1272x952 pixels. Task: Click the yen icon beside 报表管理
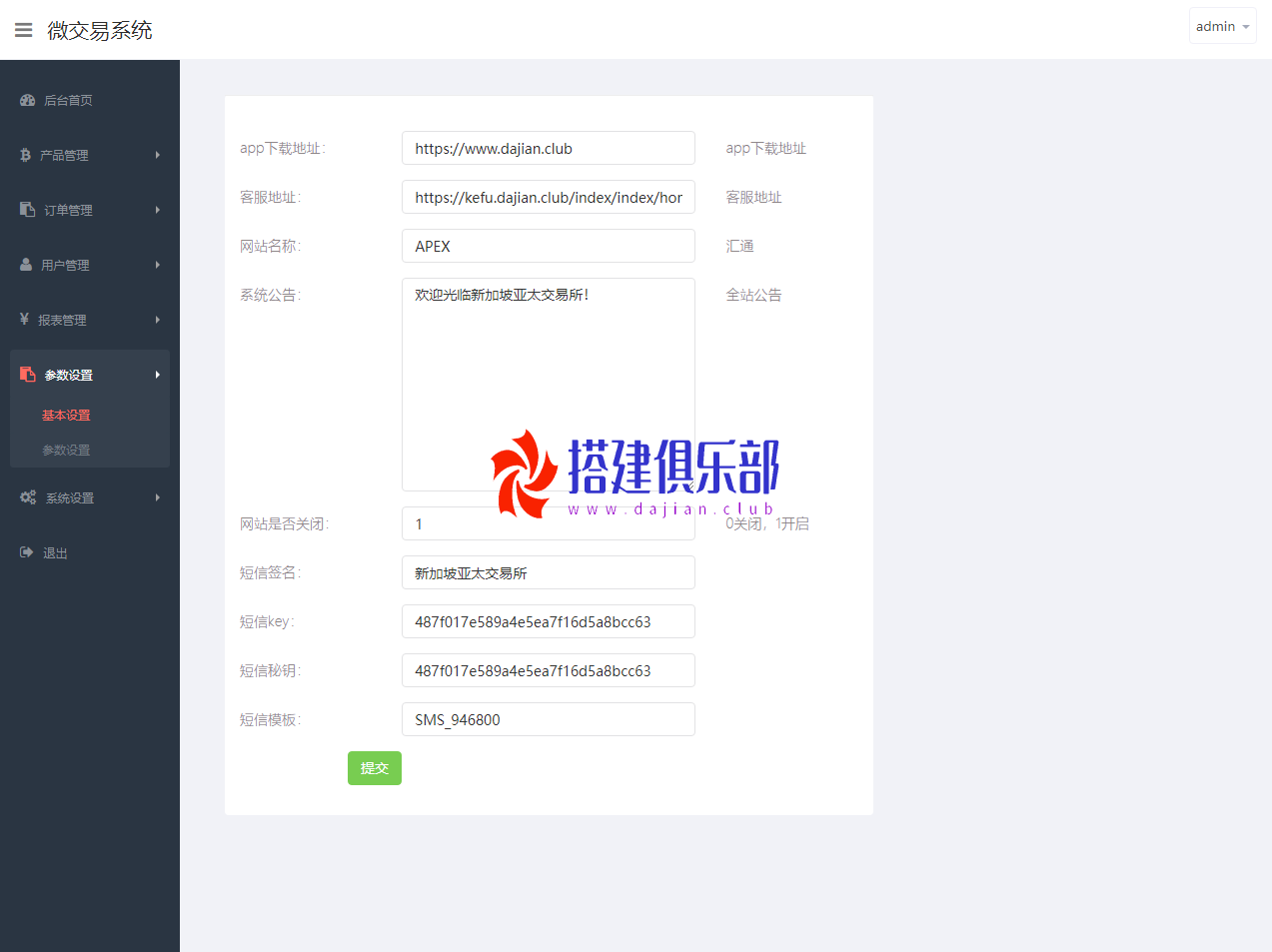tap(24, 320)
